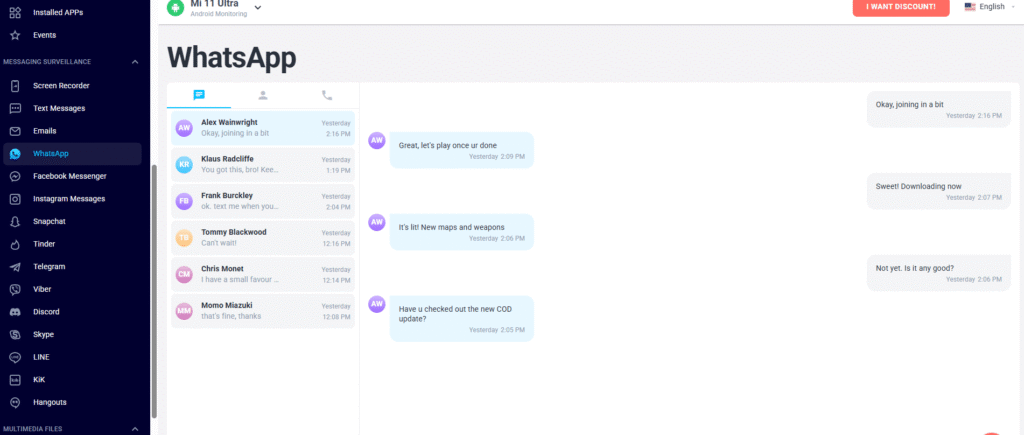
Task: Click the Instagram Messages icon
Action: (x=15, y=199)
